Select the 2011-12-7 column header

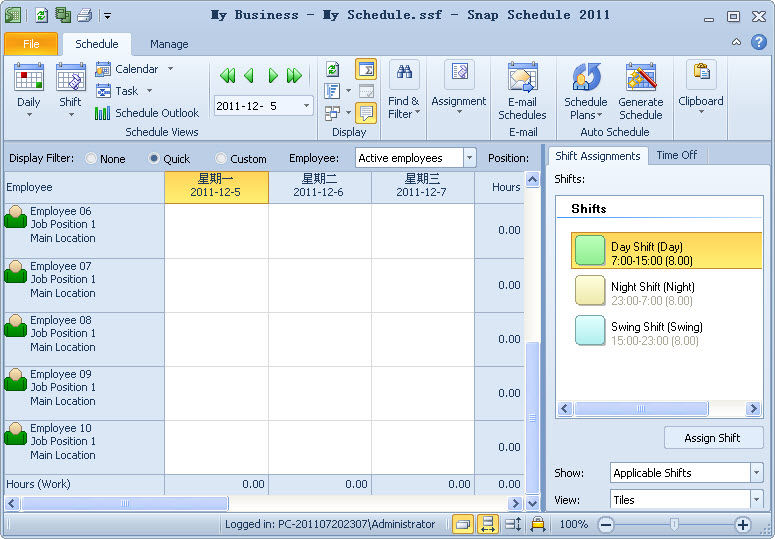point(422,187)
